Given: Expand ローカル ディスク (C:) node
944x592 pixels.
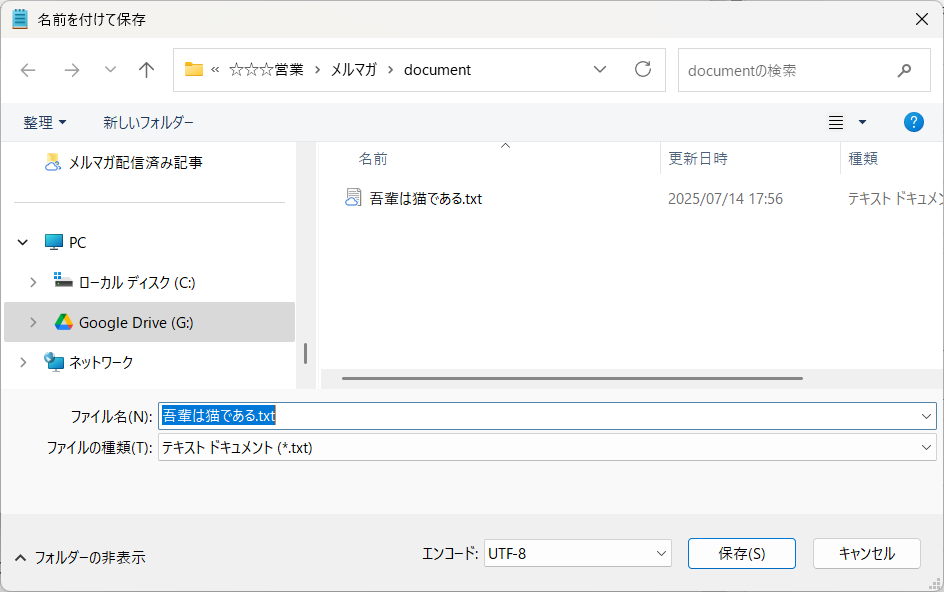Looking at the screenshot, I should pos(33,282).
